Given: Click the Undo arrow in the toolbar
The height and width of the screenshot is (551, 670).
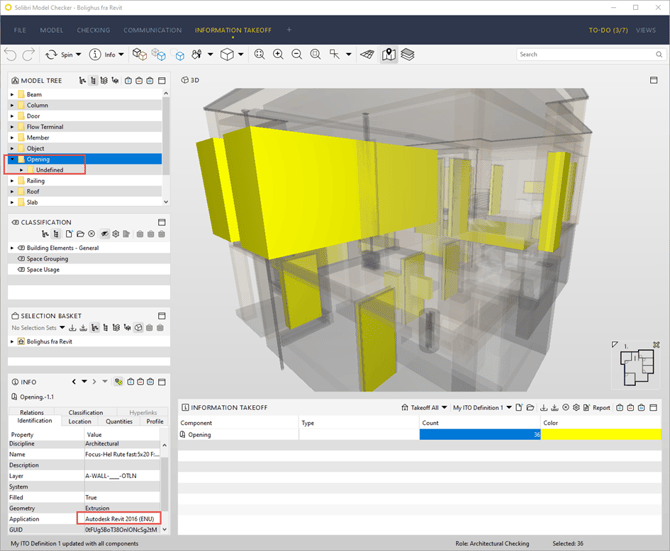Looking at the screenshot, I should point(11,54).
